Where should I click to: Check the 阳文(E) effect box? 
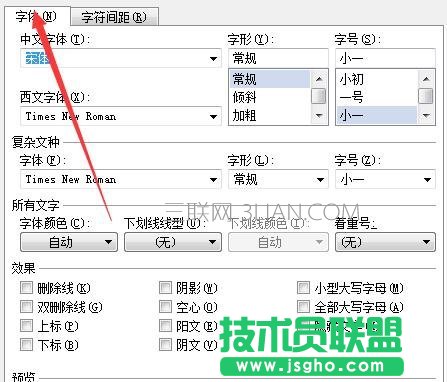165,326
